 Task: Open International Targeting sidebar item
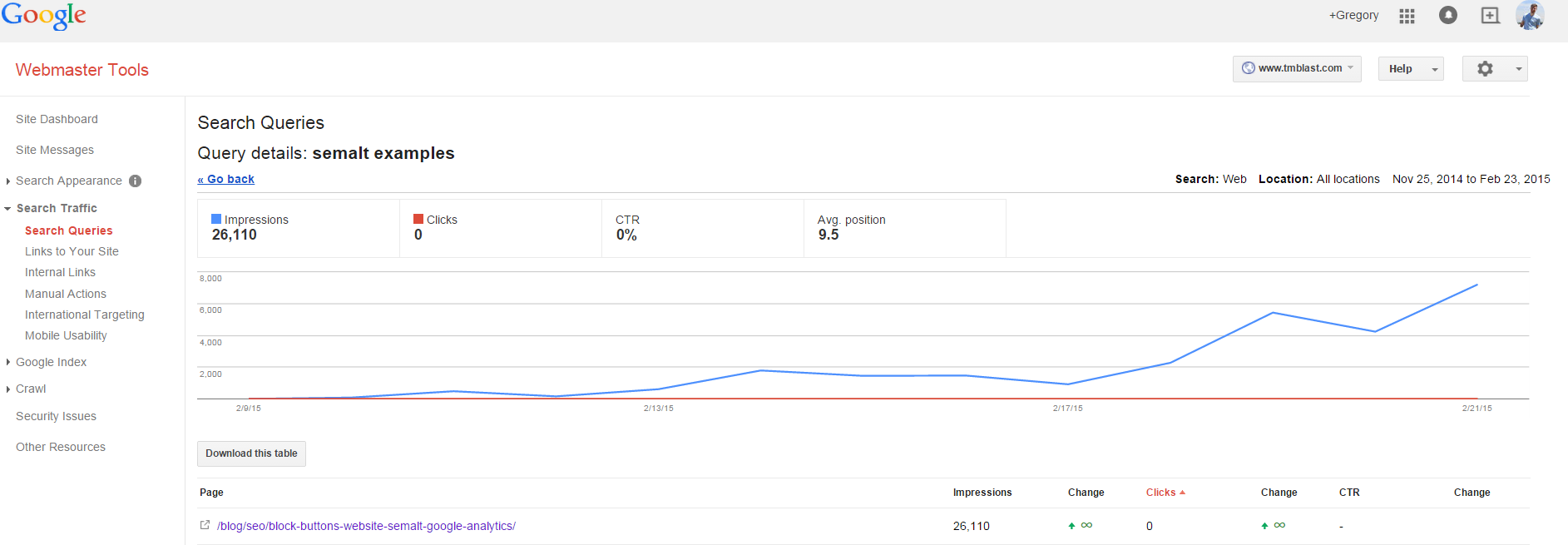click(x=85, y=315)
